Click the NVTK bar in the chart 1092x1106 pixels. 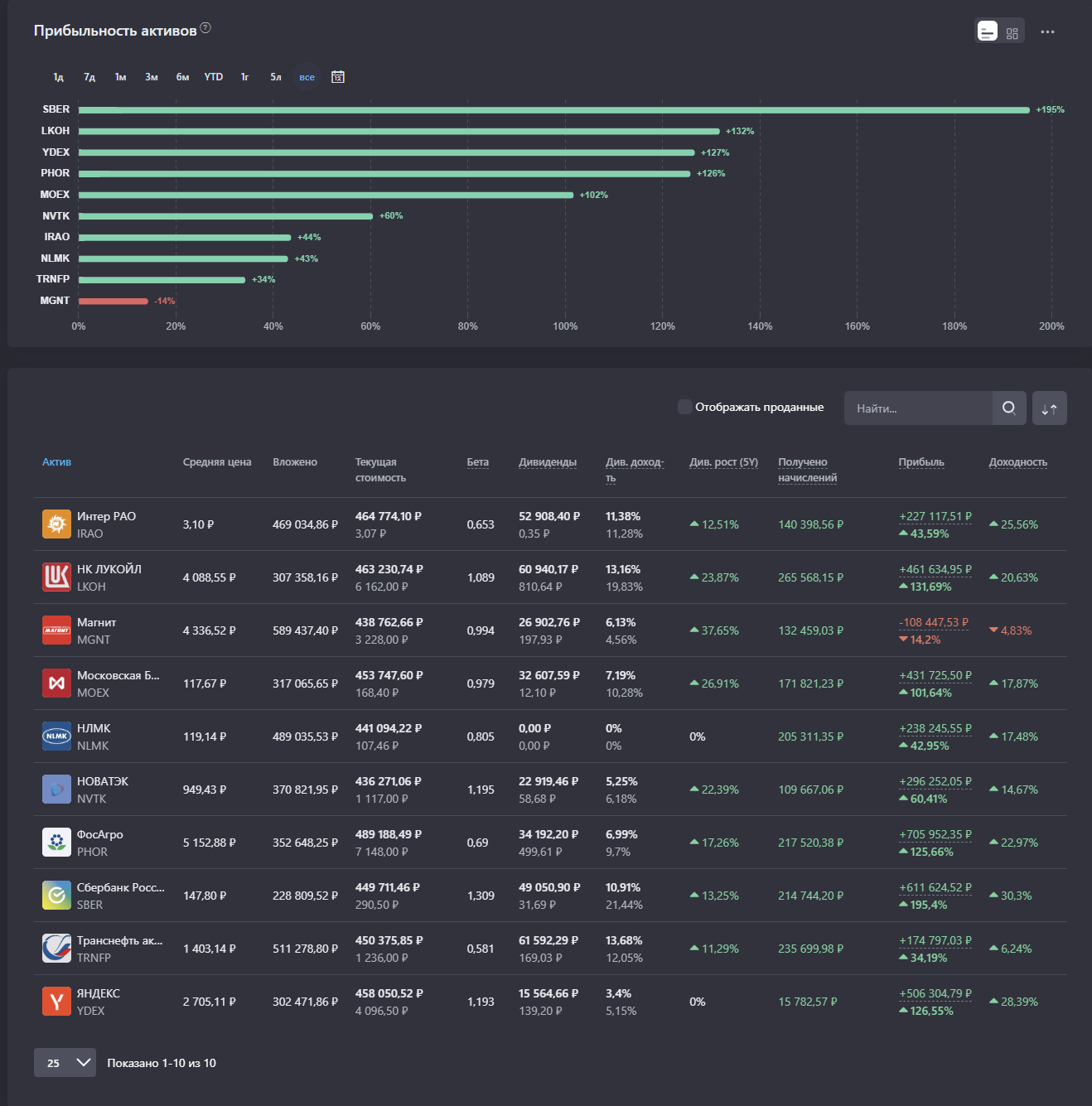[x=226, y=216]
